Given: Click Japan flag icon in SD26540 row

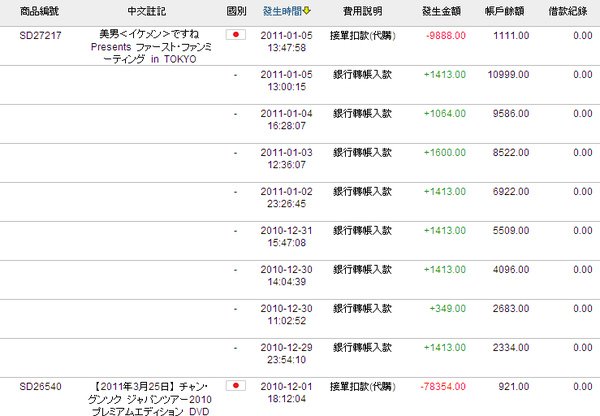Looking at the screenshot, I should point(236,386).
